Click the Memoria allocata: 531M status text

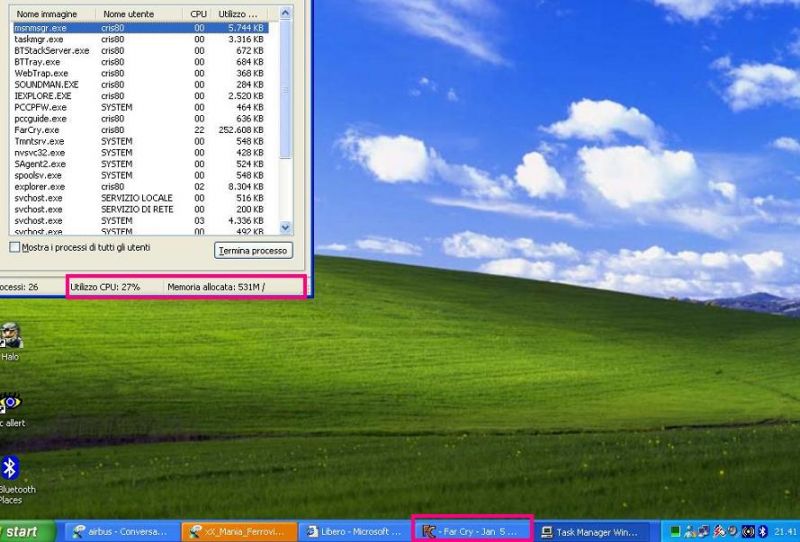tap(216, 287)
